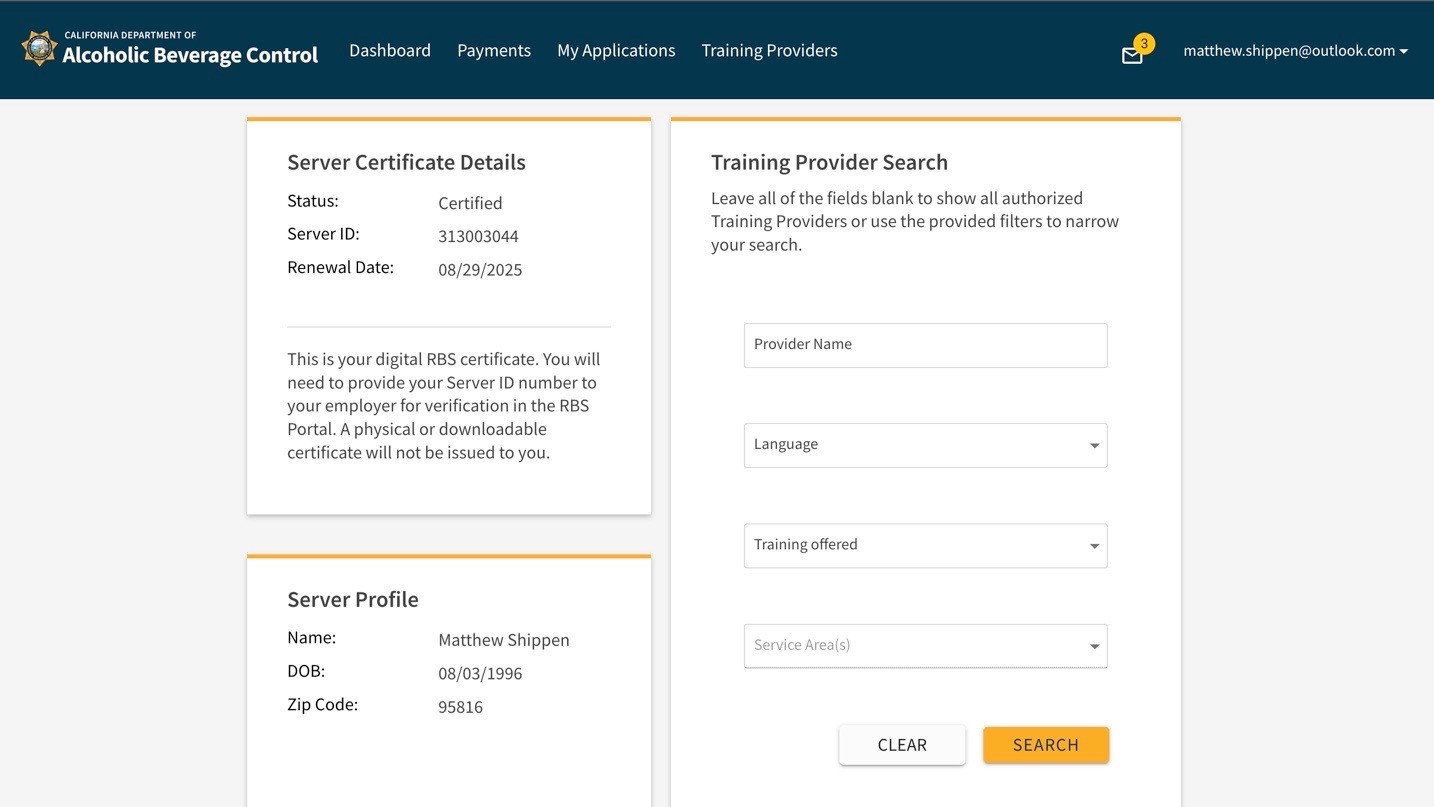Click the Server ID number 313003044
This screenshot has width=1434, height=807.
(478, 236)
